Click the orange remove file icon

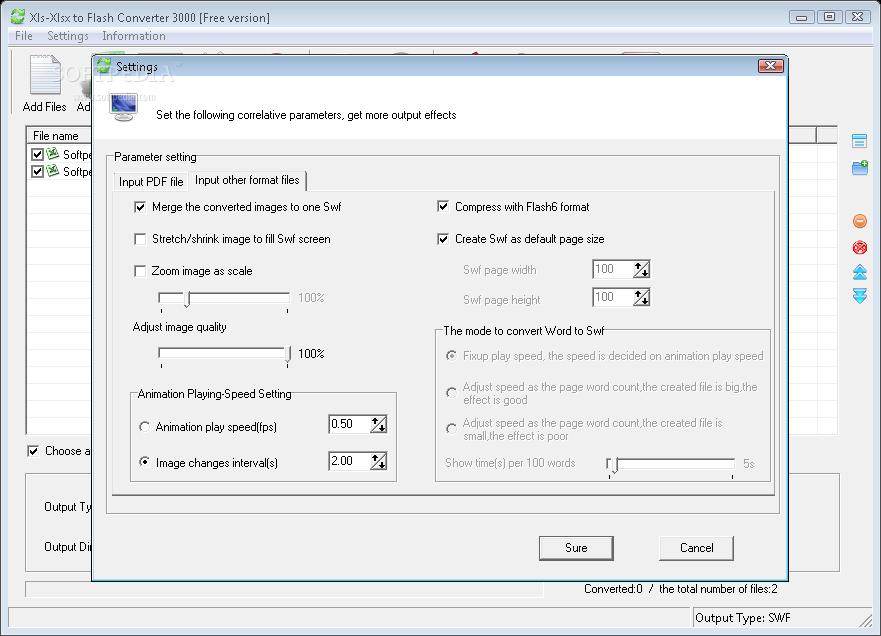860,221
